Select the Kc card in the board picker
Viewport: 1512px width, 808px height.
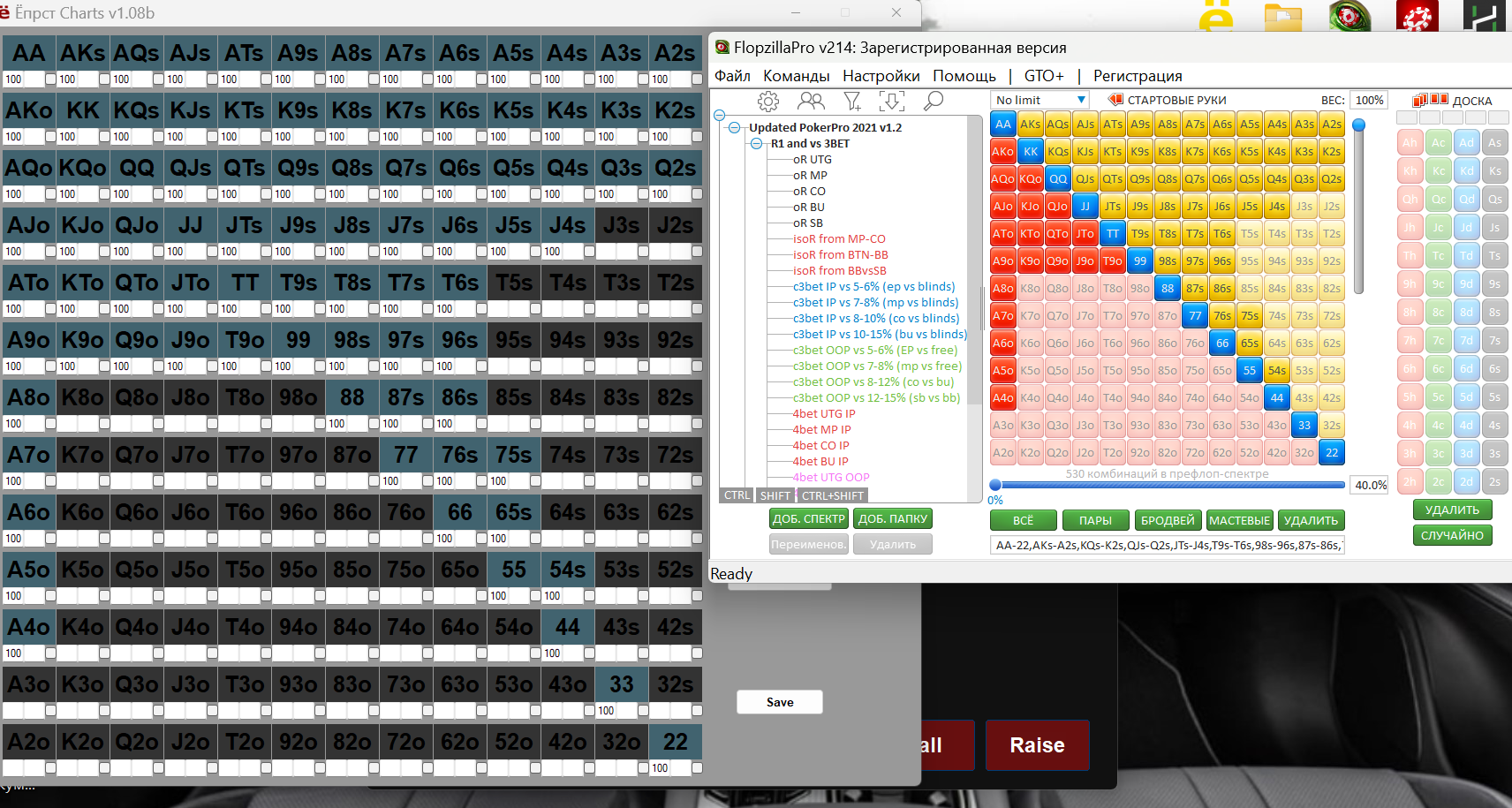pyautogui.click(x=1439, y=170)
